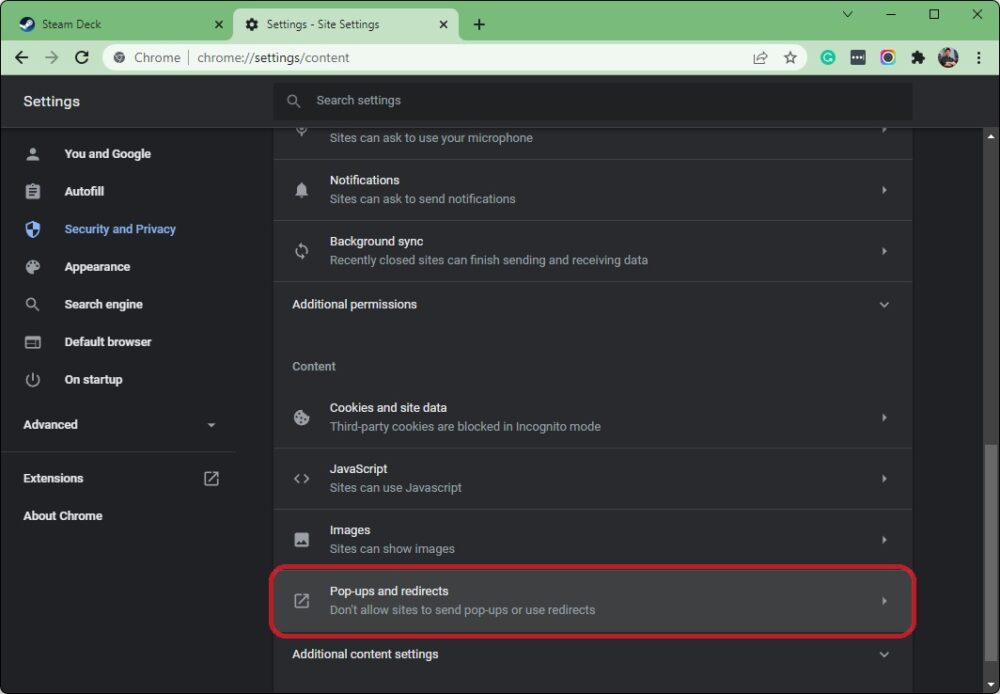The width and height of the screenshot is (1000, 694).
Task: Open Appearance settings in sidebar
Action: click(97, 267)
